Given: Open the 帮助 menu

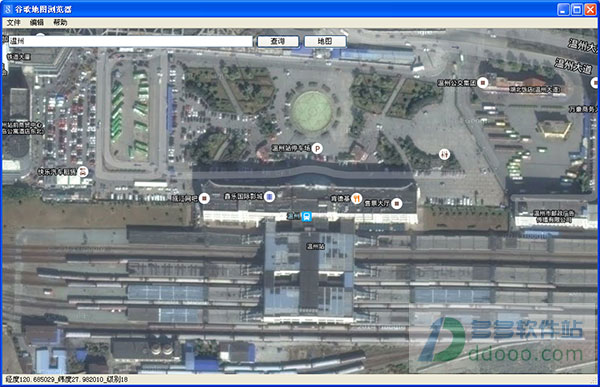Looking at the screenshot, I should 60,23.
